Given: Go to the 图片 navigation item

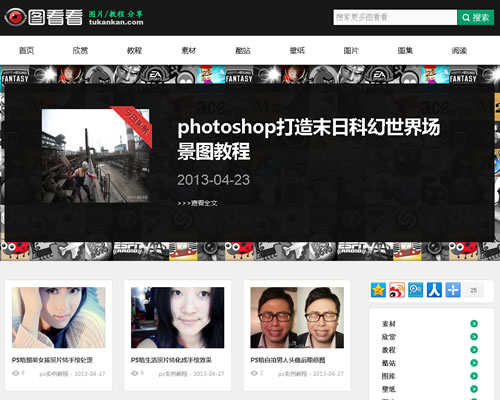Looking at the screenshot, I should pos(351,51).
